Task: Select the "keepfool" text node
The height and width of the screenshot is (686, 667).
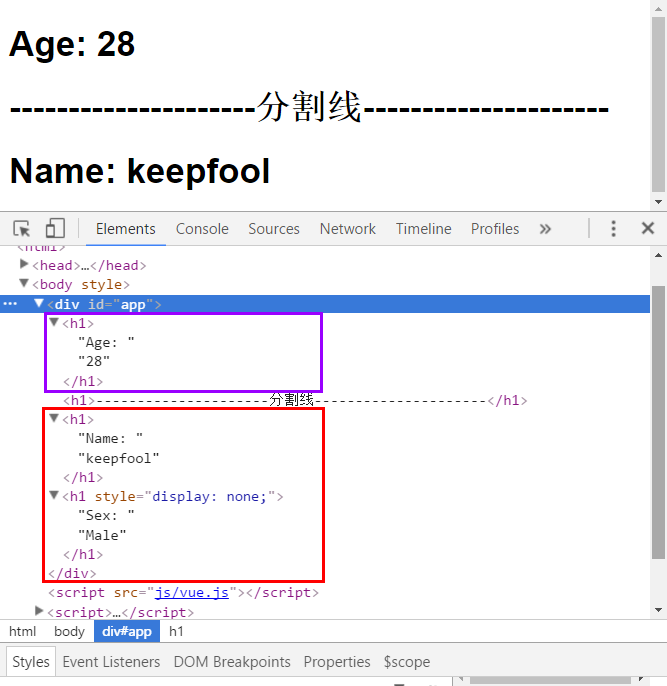Action: 119,458
